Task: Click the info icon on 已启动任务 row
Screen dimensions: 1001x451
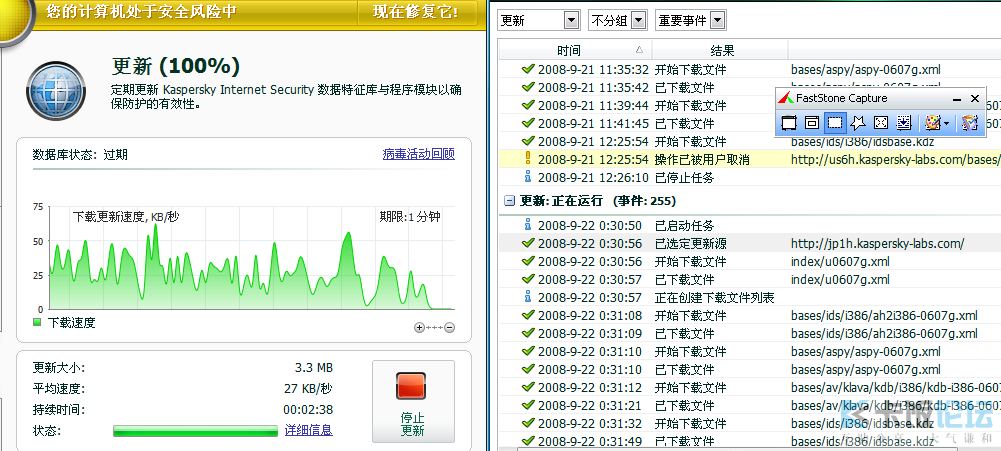Action: (x=528, y=225)
